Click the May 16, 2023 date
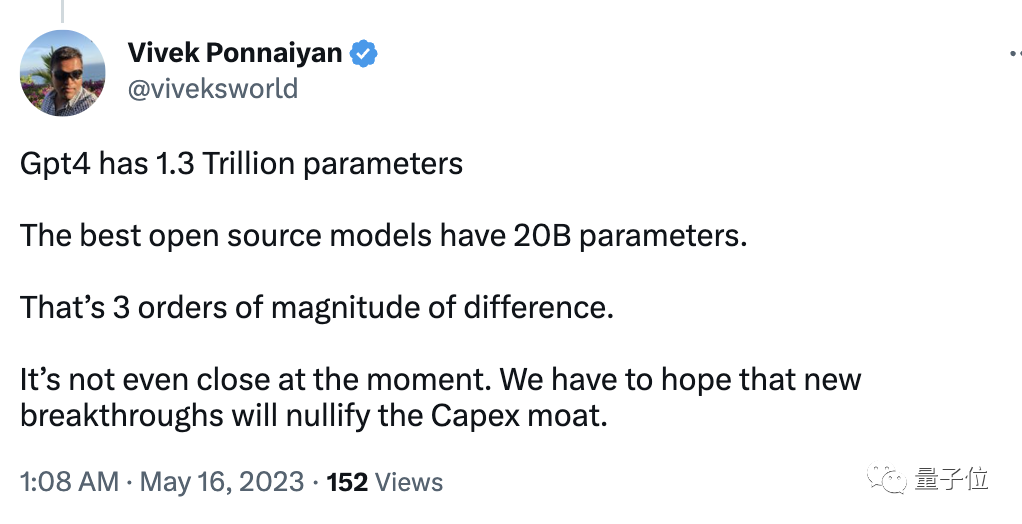Screen dimensions: 1022x524 pyautogui.click(x=221, y=482)
